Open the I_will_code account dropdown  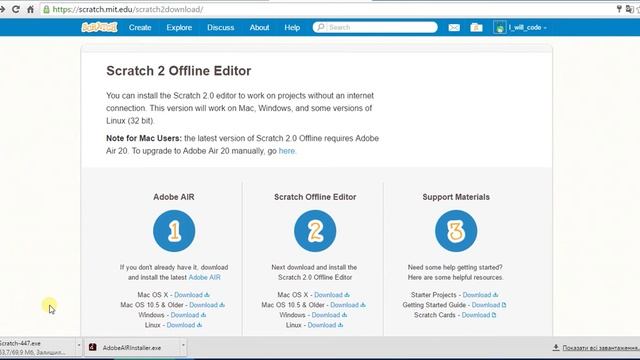(527, 27)
